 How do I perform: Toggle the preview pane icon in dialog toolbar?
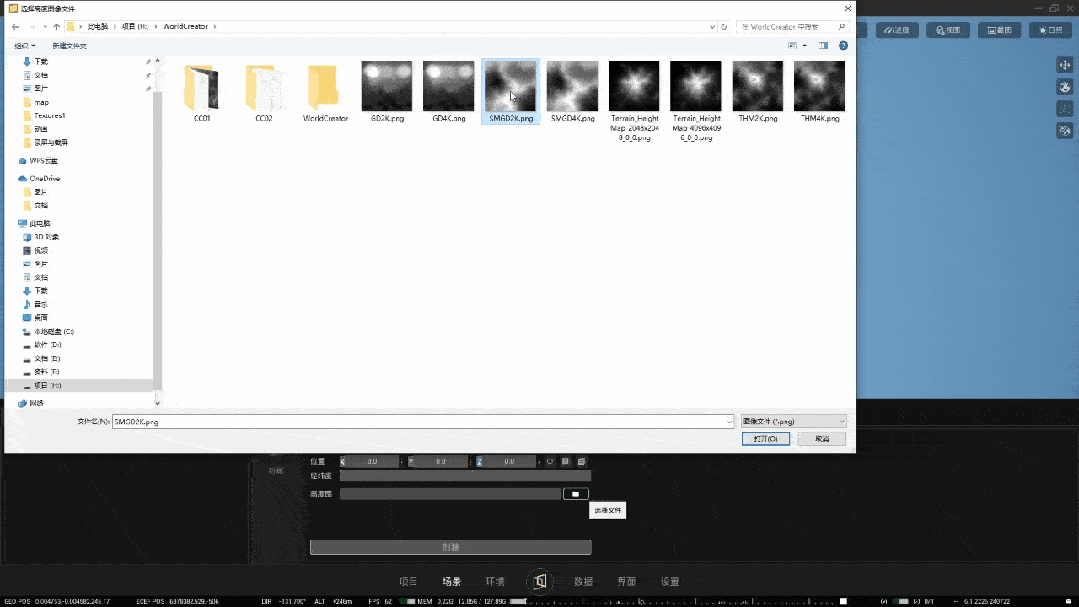pos(823,45)
